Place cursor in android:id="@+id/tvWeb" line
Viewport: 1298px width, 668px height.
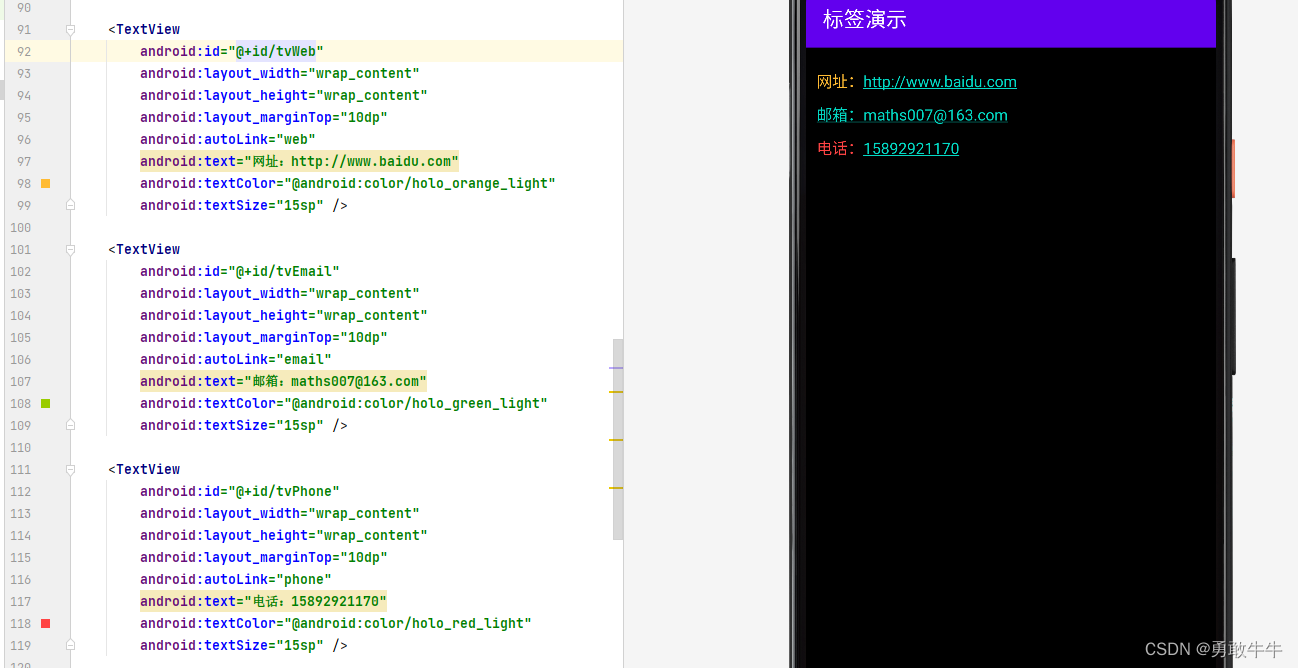point(232,52)
